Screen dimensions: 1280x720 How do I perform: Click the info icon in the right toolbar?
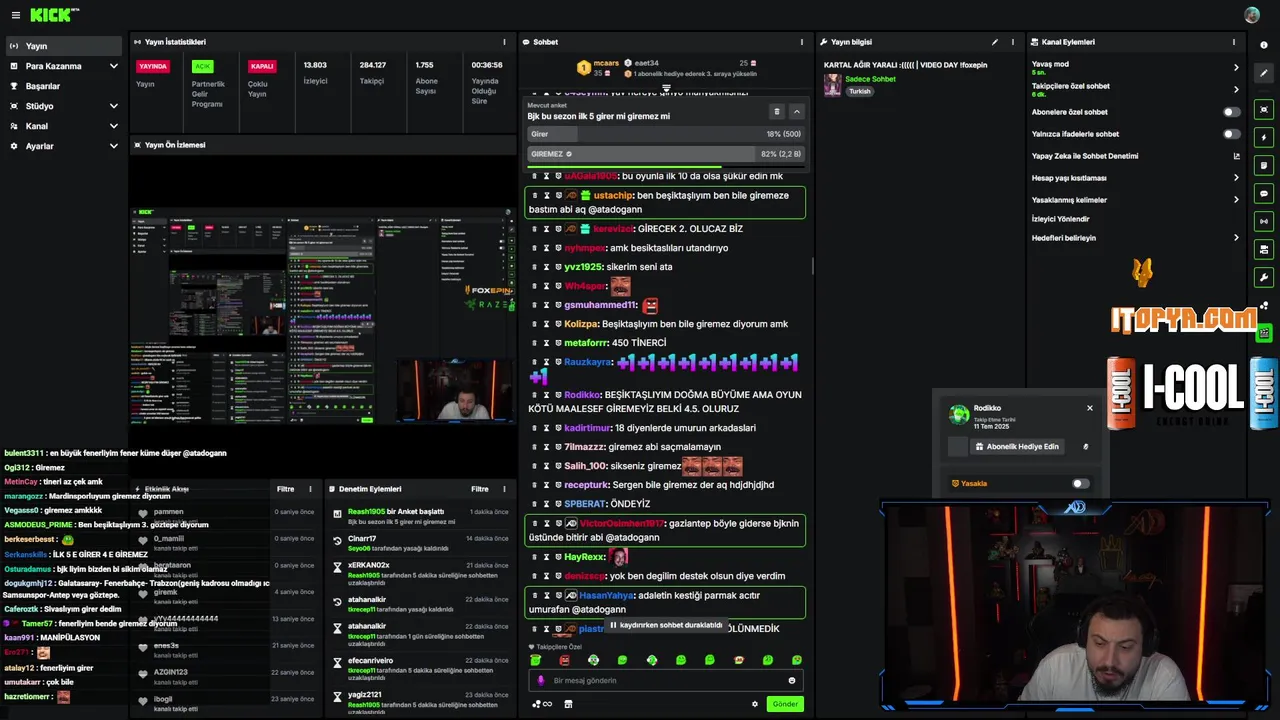tap(1264, 45)
